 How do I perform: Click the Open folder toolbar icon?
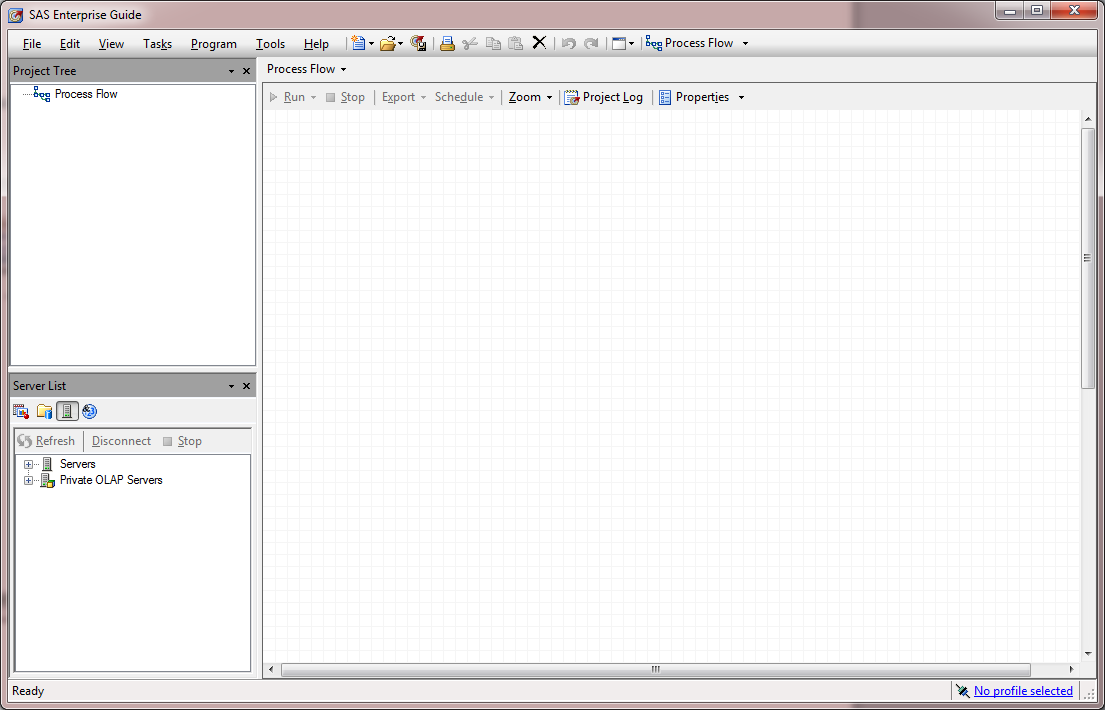(388, 43)
